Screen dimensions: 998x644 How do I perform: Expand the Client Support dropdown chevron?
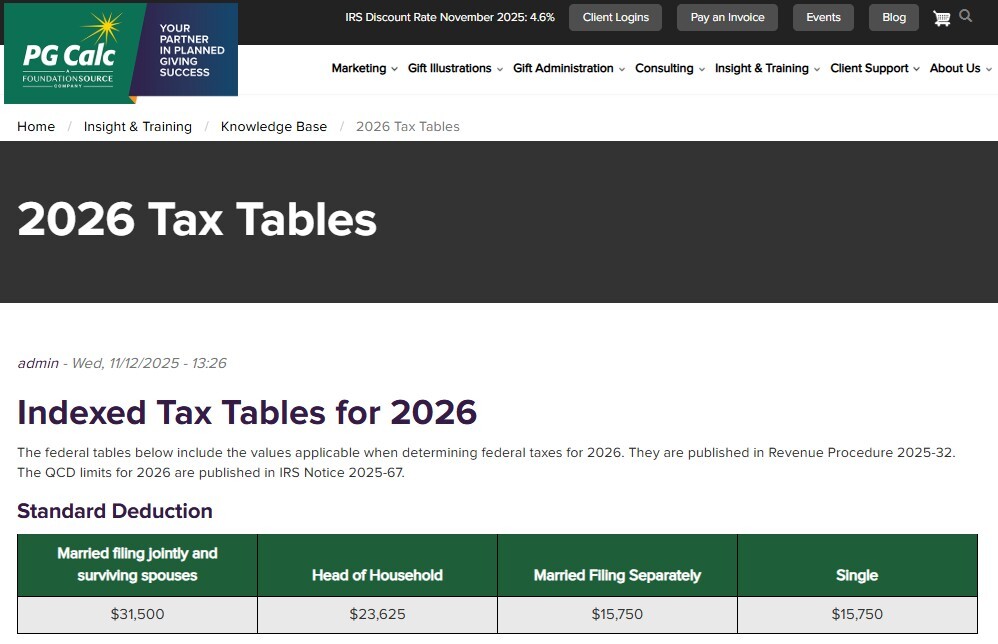point(918,69)
